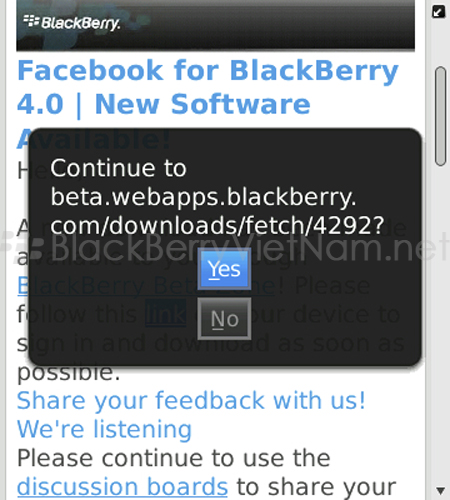The width and height of the screenshot is (450, 500).
Task: Click the beta.webapps.blackberry.com URL text in the dialog
Action: pos(217,211)
